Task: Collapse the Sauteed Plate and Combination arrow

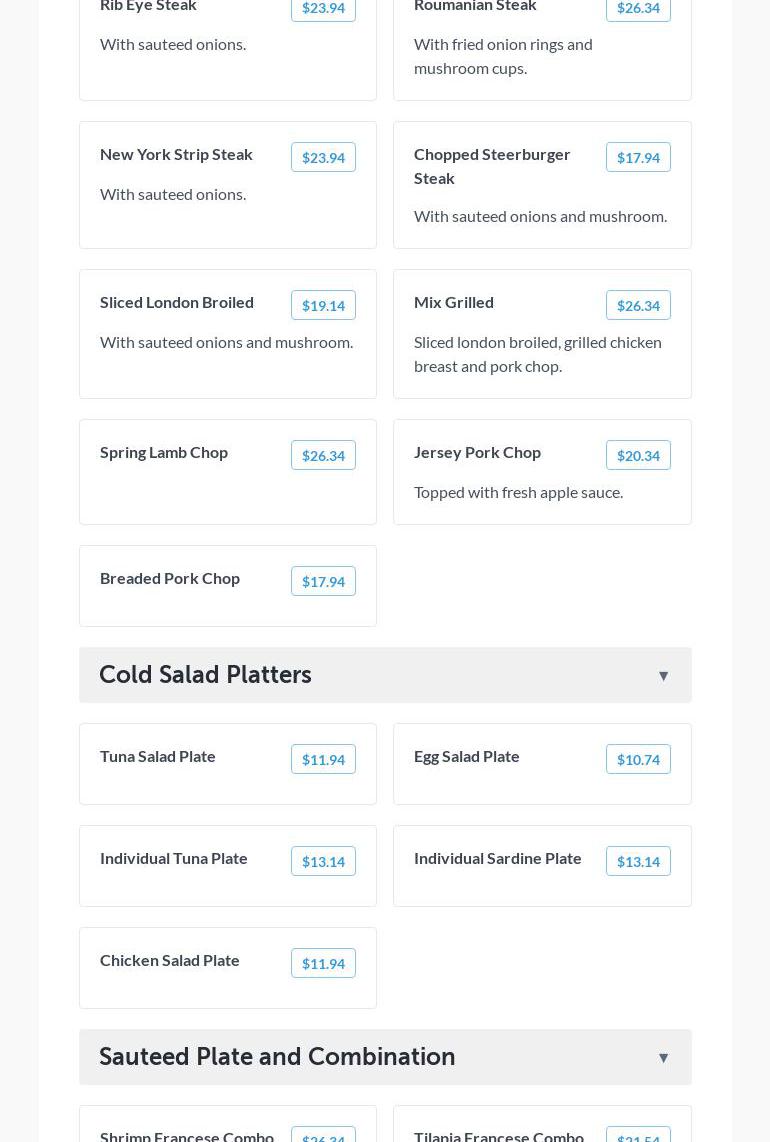Action: click(663, 1058)
